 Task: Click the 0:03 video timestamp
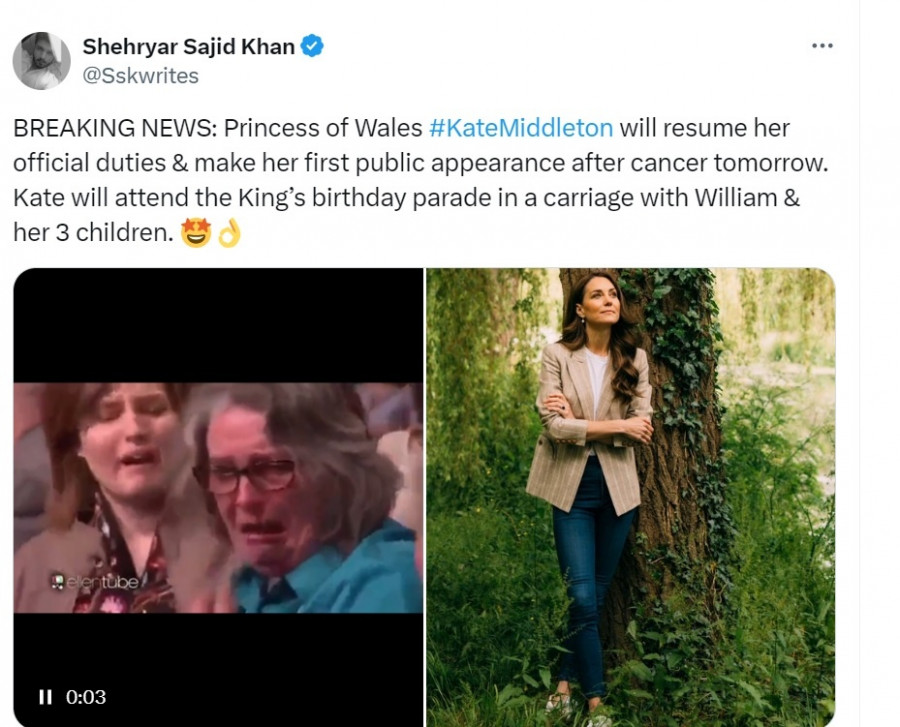coord(86,697)
